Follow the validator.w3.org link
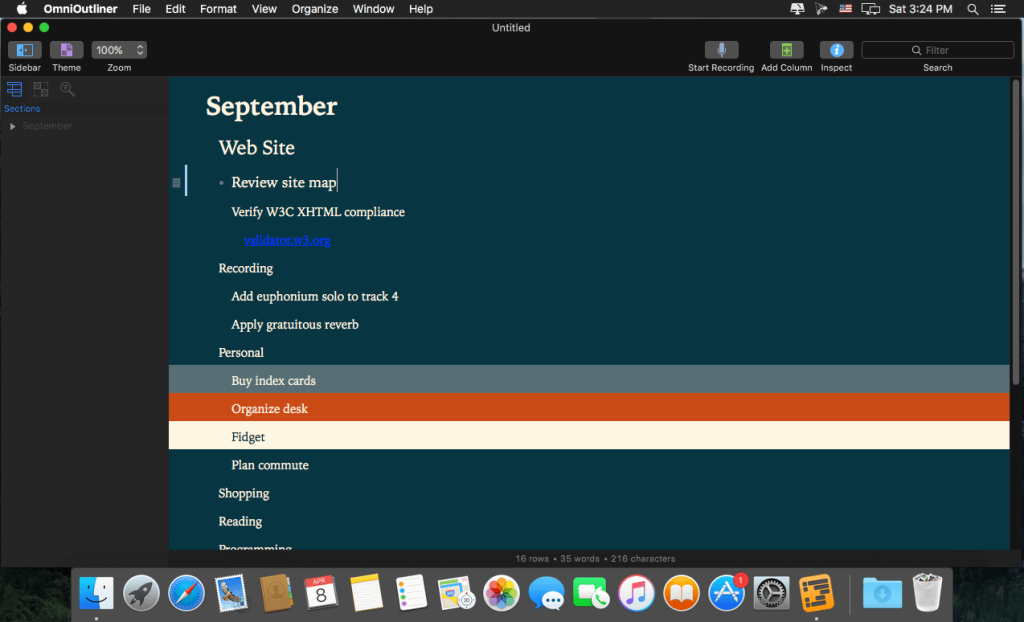 click(287, 240)
